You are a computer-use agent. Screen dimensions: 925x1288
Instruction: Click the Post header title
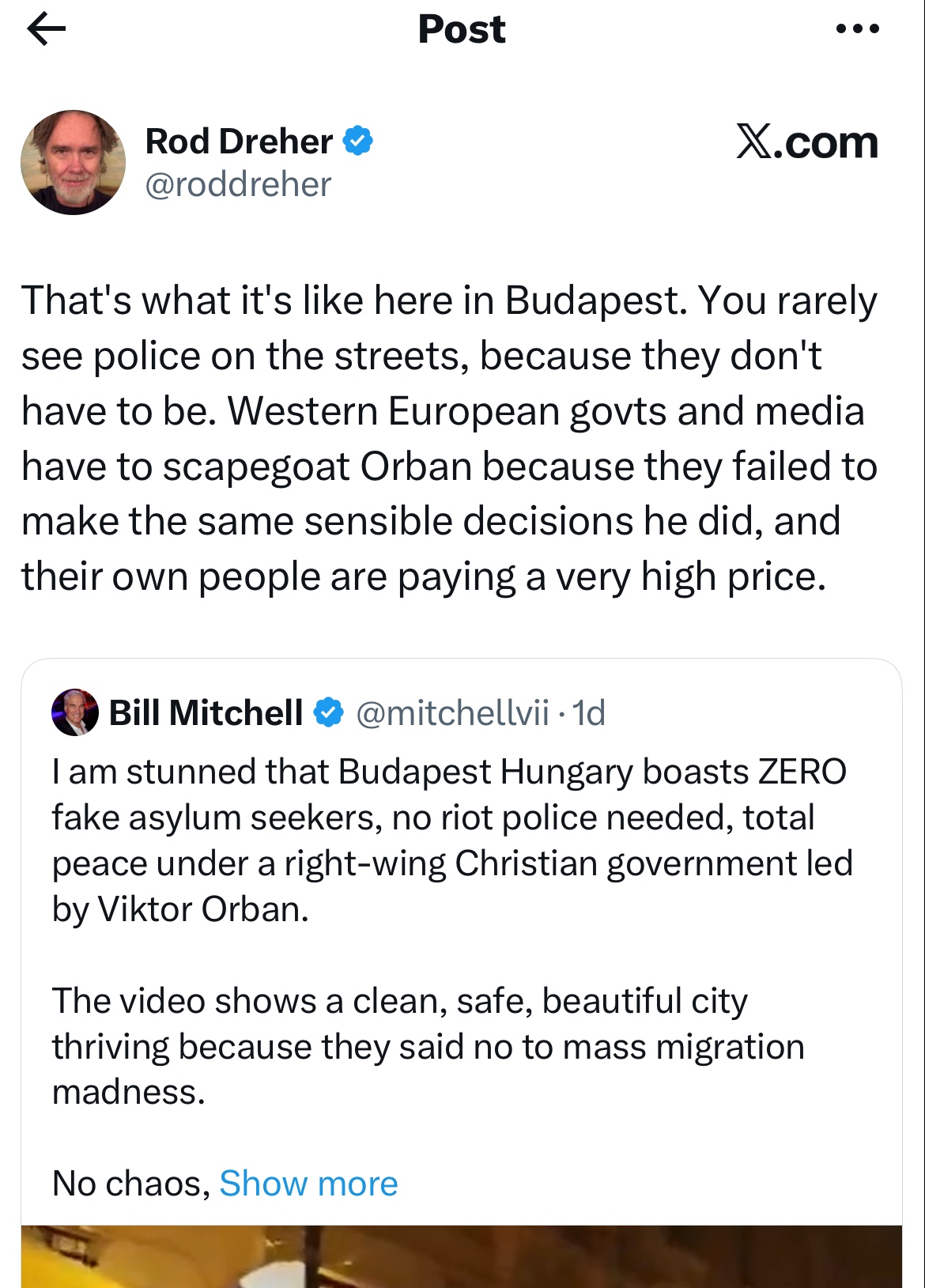(462, 30)
